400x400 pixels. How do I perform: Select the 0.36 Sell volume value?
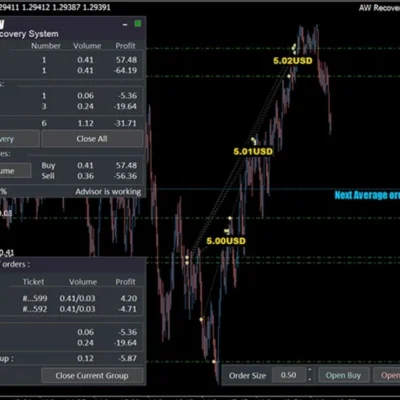click(86, 176)
